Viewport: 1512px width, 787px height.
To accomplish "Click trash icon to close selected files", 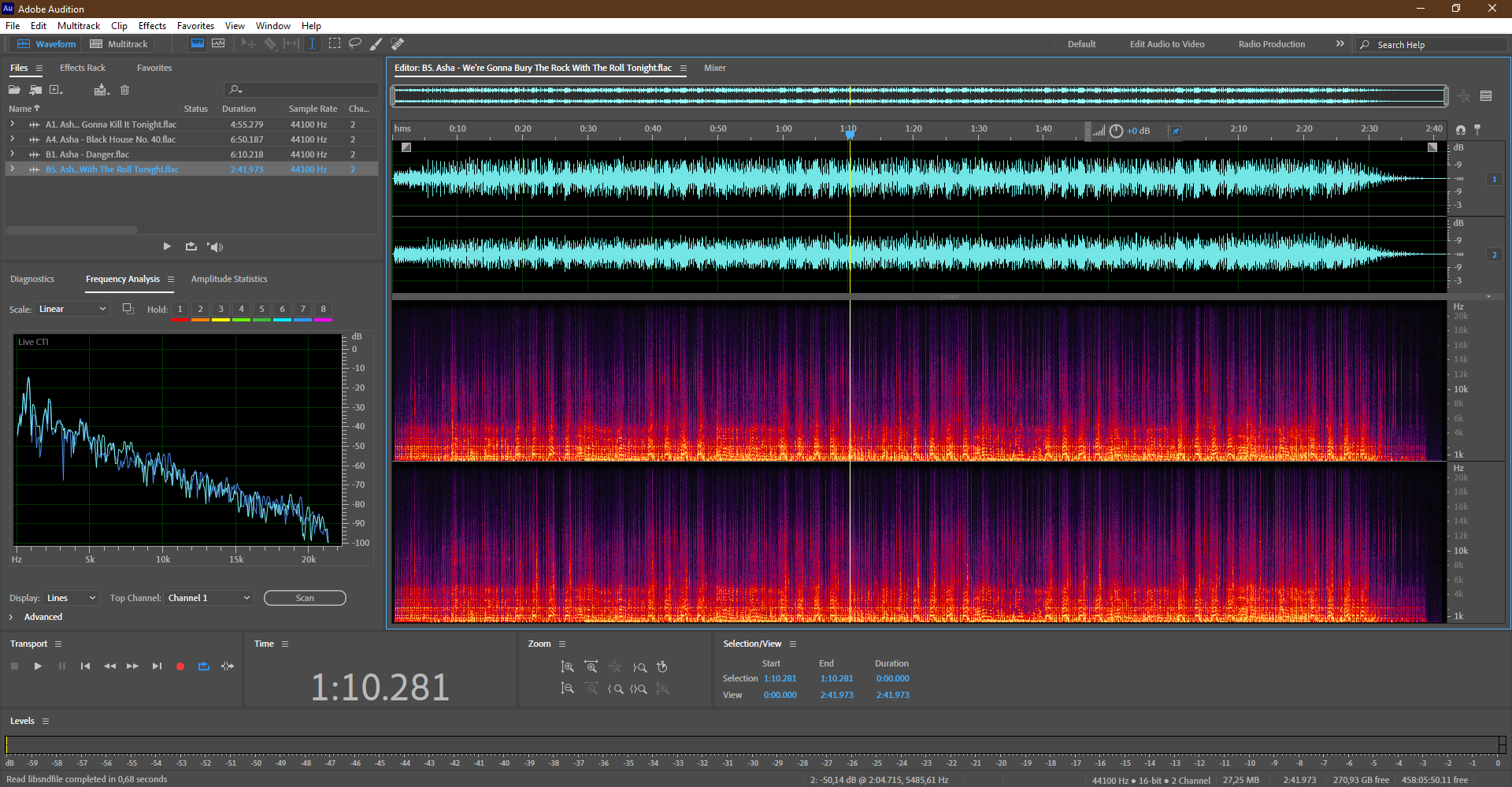I will pos(124,90).
